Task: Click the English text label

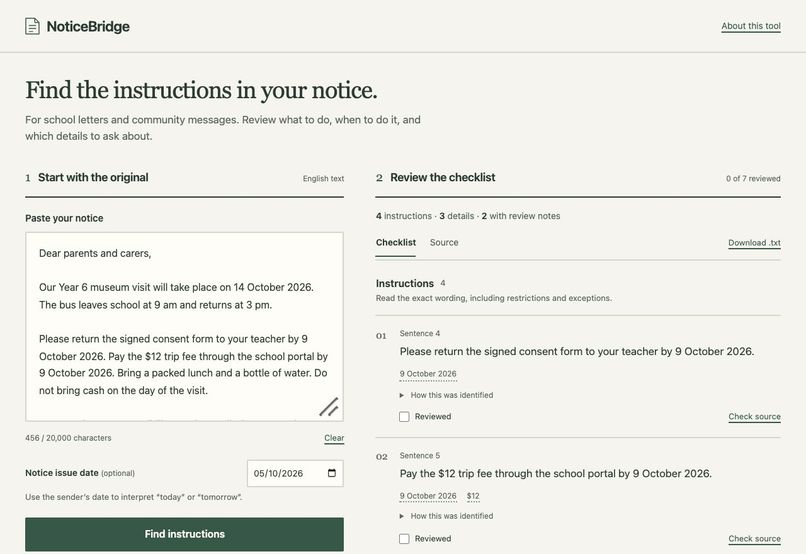Action: (323, 178)
